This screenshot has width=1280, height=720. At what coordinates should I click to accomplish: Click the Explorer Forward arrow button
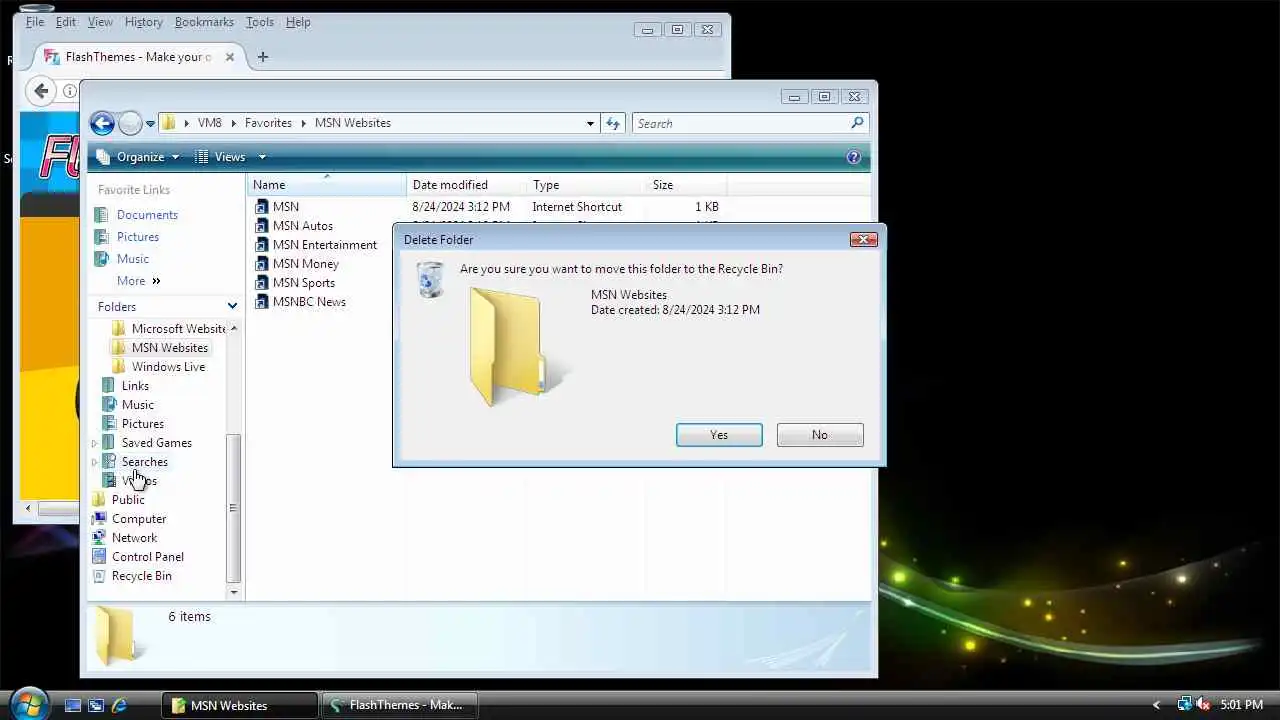click(131, 123)
